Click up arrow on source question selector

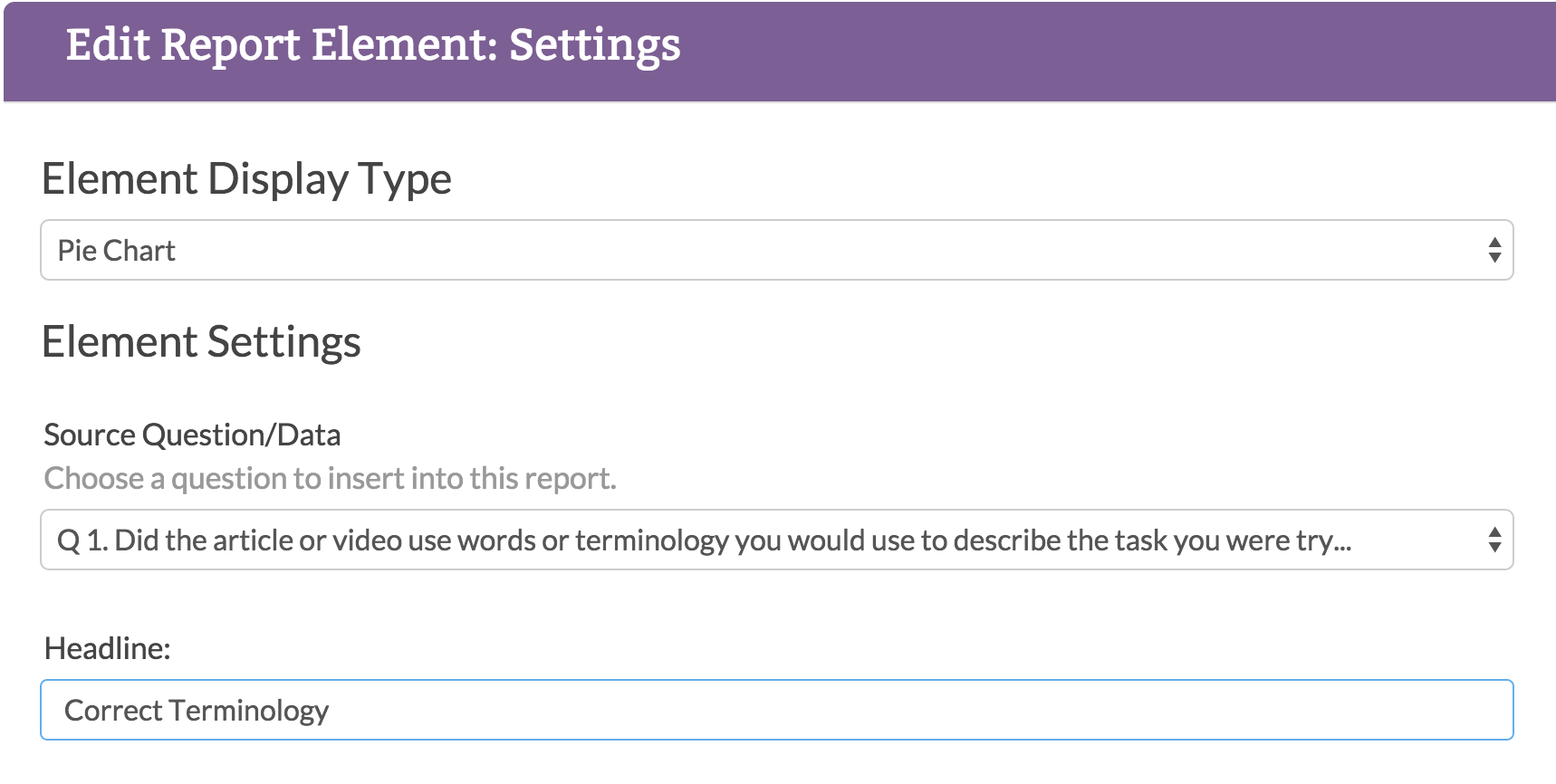pos(1494,532)
